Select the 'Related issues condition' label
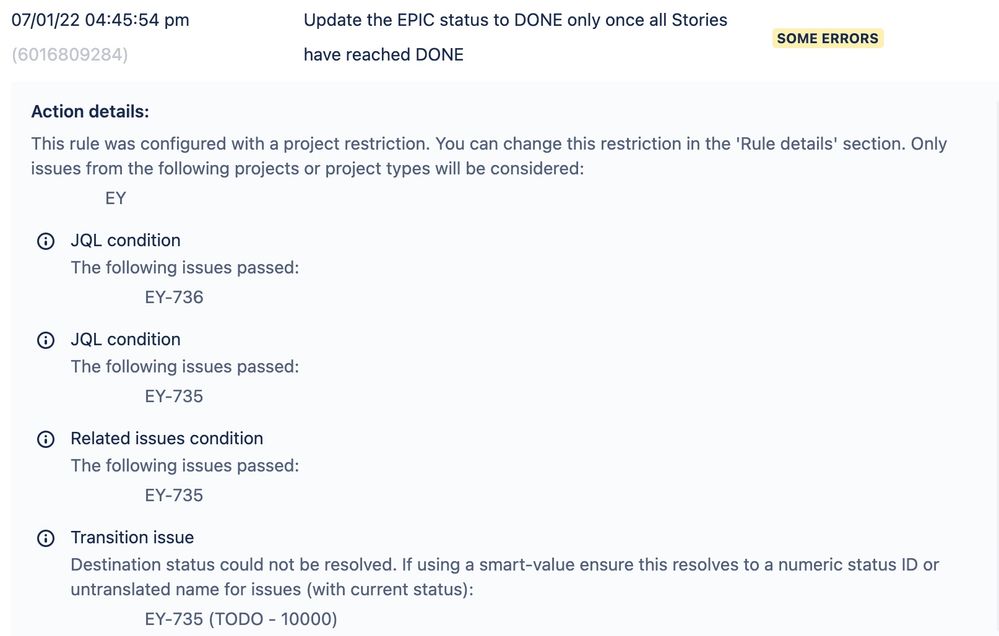 coord(166,438)
